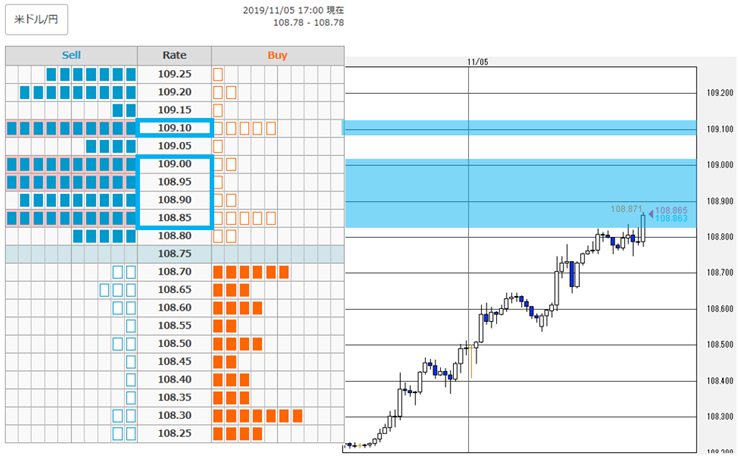Click the blue 108.863 price label
740x461 pixels.
pyautogui.click(x=671, y=218)
